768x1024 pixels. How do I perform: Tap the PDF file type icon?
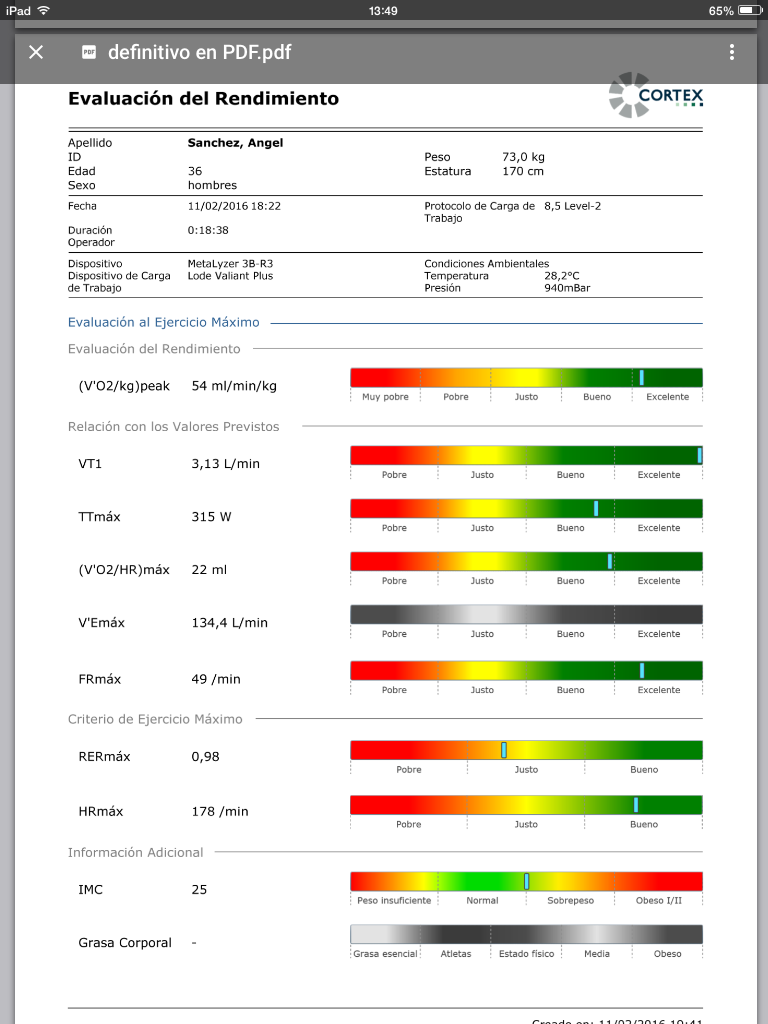(89, 52)
